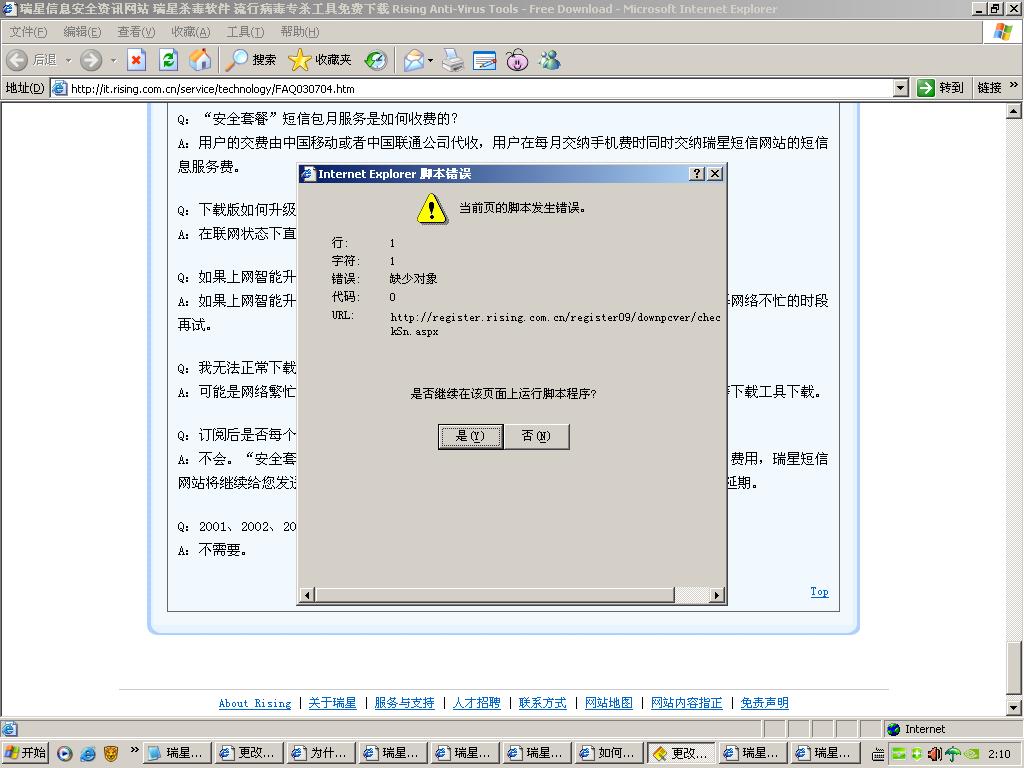
Task: Expand the Mail dropdown arrow
Action: [x=430, y=60]
